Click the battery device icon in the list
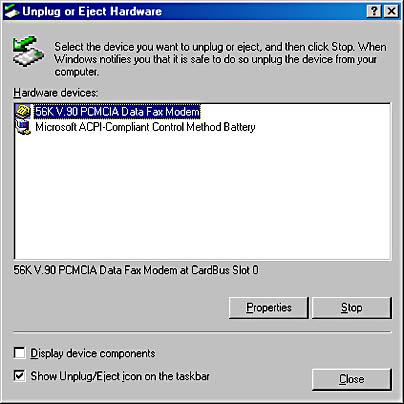Screen dimensions: 404x404 pyautogui.click(x=23, y=127)
